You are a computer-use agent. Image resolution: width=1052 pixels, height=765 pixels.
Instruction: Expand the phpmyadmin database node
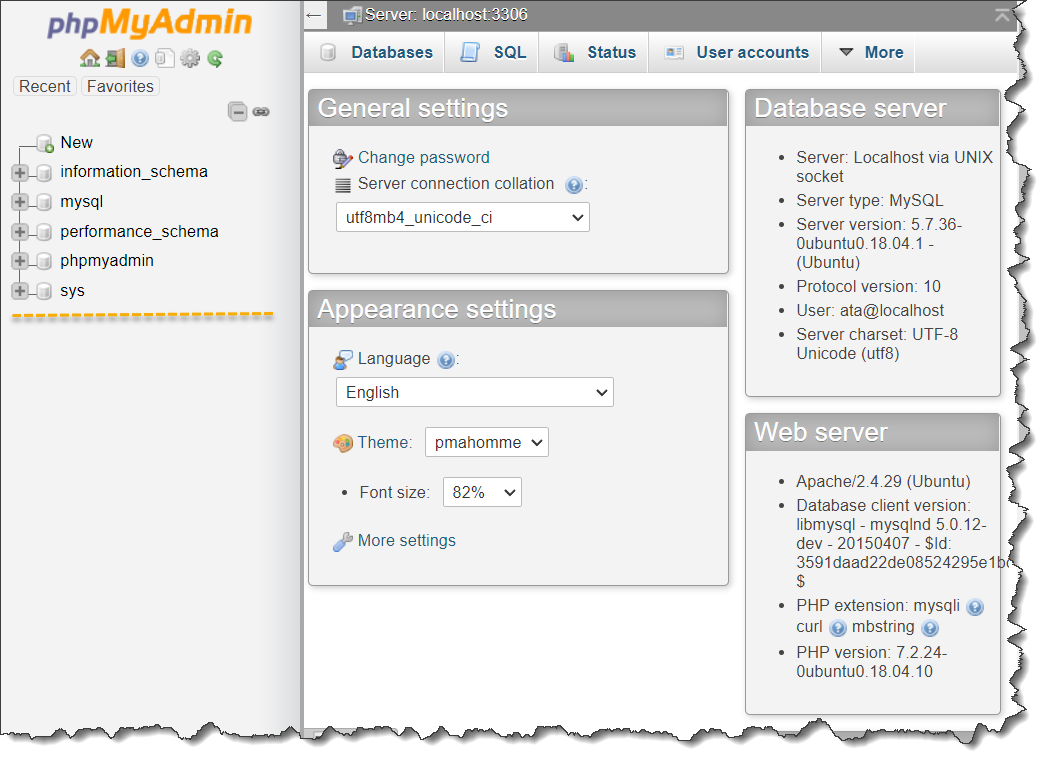coord(19,261)
